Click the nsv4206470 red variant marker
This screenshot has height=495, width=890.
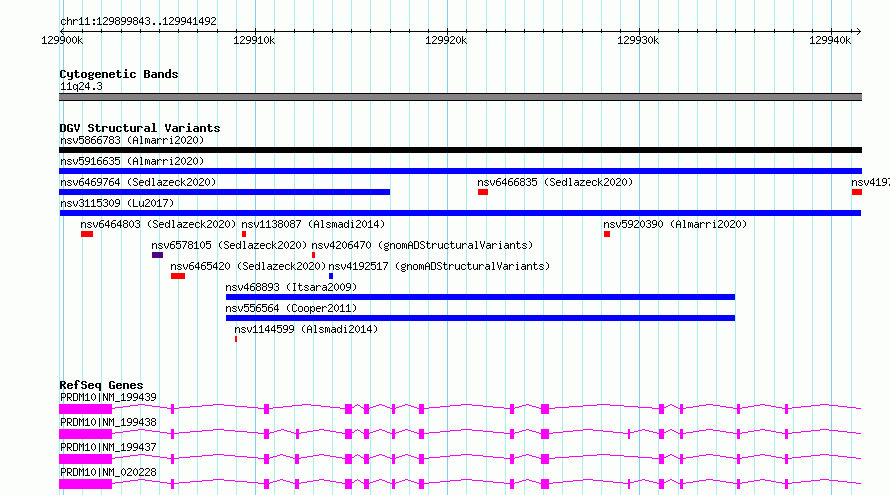pos(313,255)
